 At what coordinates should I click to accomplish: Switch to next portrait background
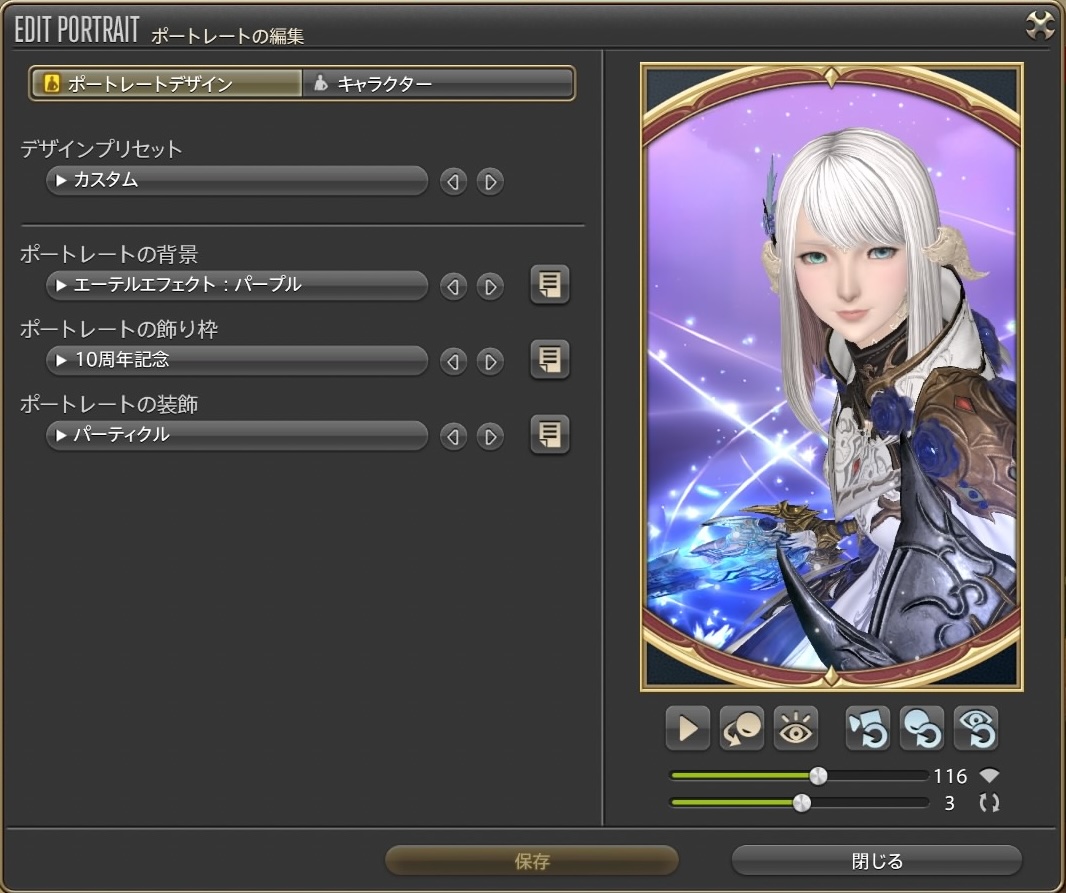tap(490, 287)
